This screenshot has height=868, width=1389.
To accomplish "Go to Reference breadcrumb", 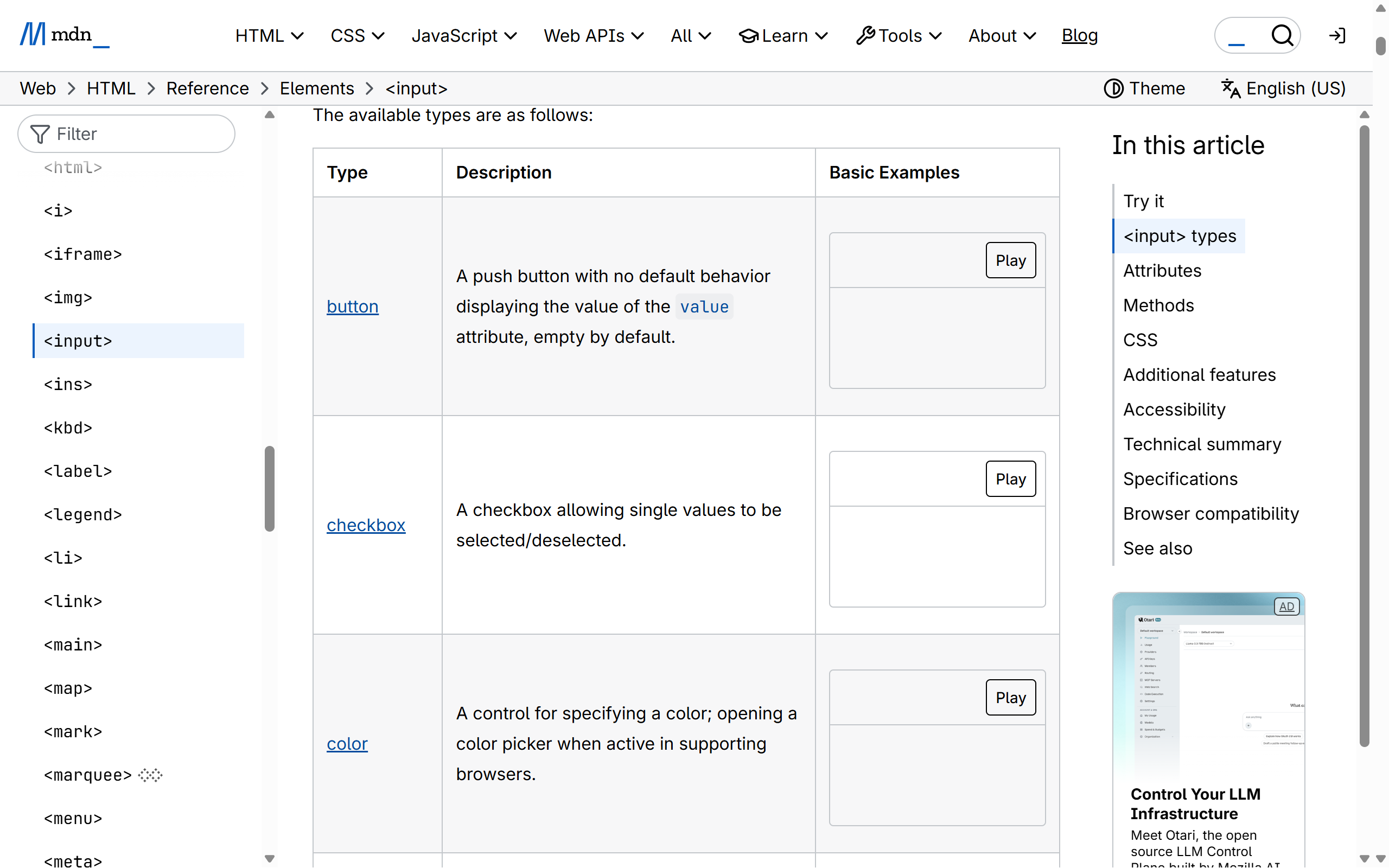I will click(x=207, y=88).
